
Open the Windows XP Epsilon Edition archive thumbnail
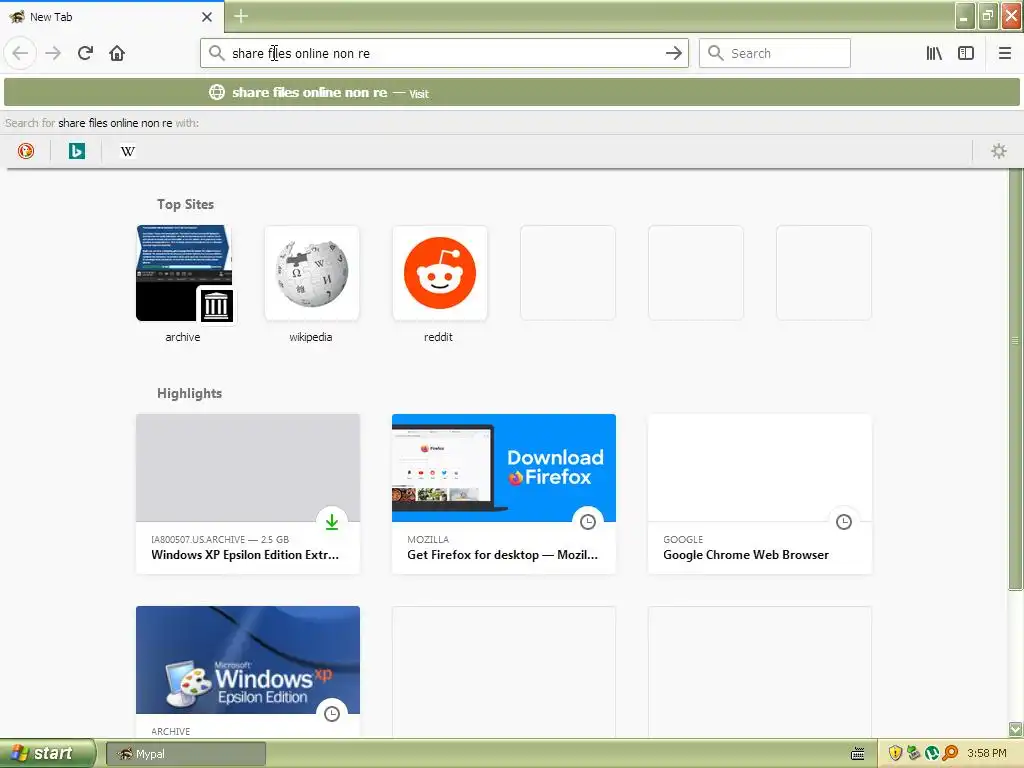[x=248, y=660]
